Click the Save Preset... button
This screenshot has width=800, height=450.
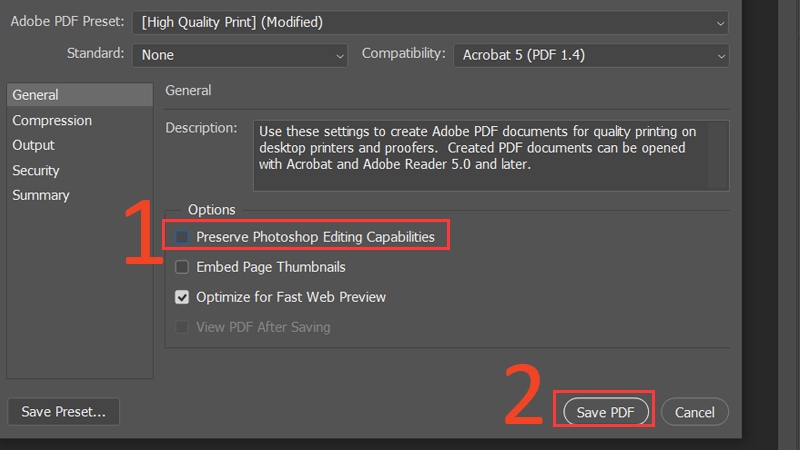[x=64, y=411]
